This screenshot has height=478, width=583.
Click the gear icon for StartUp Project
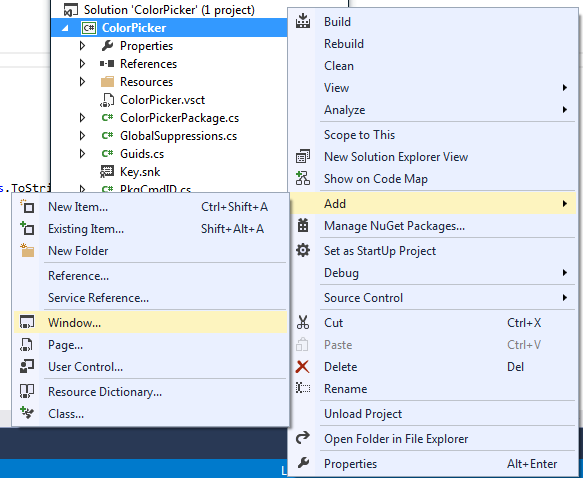(x=303, y=250)
